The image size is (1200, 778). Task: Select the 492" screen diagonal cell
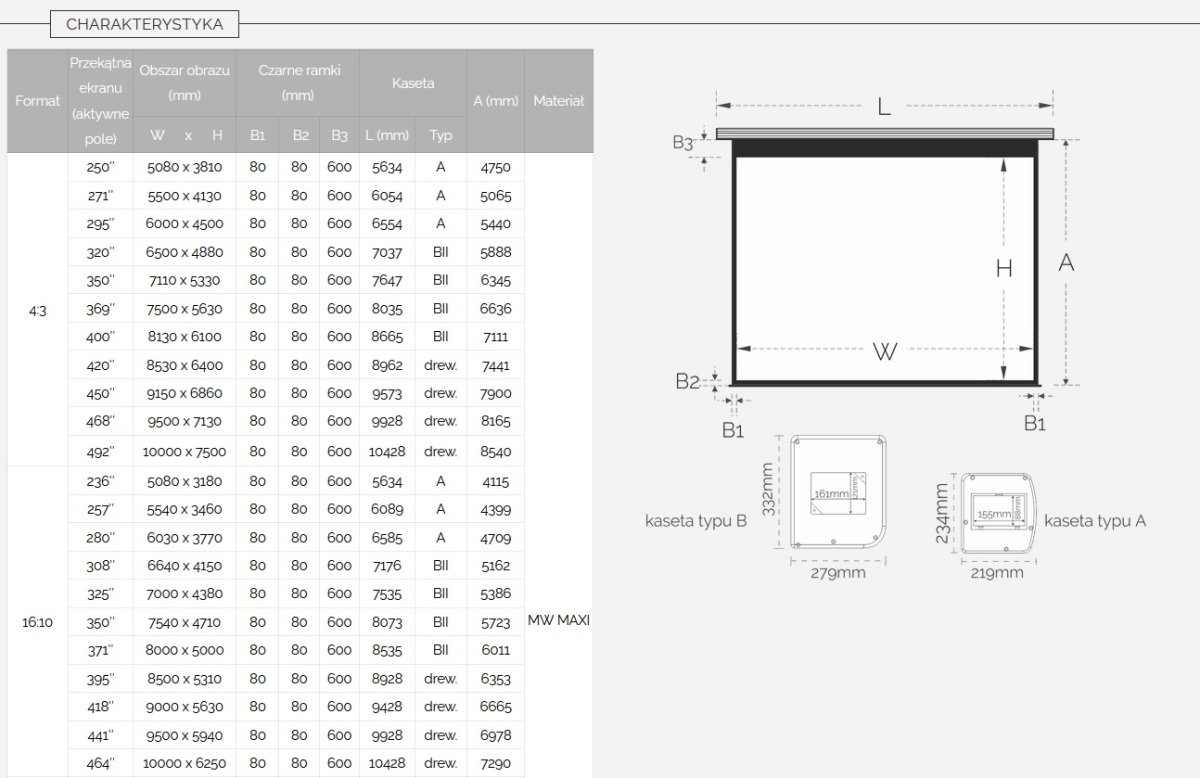pyautogui.click(x=101, y=452)
